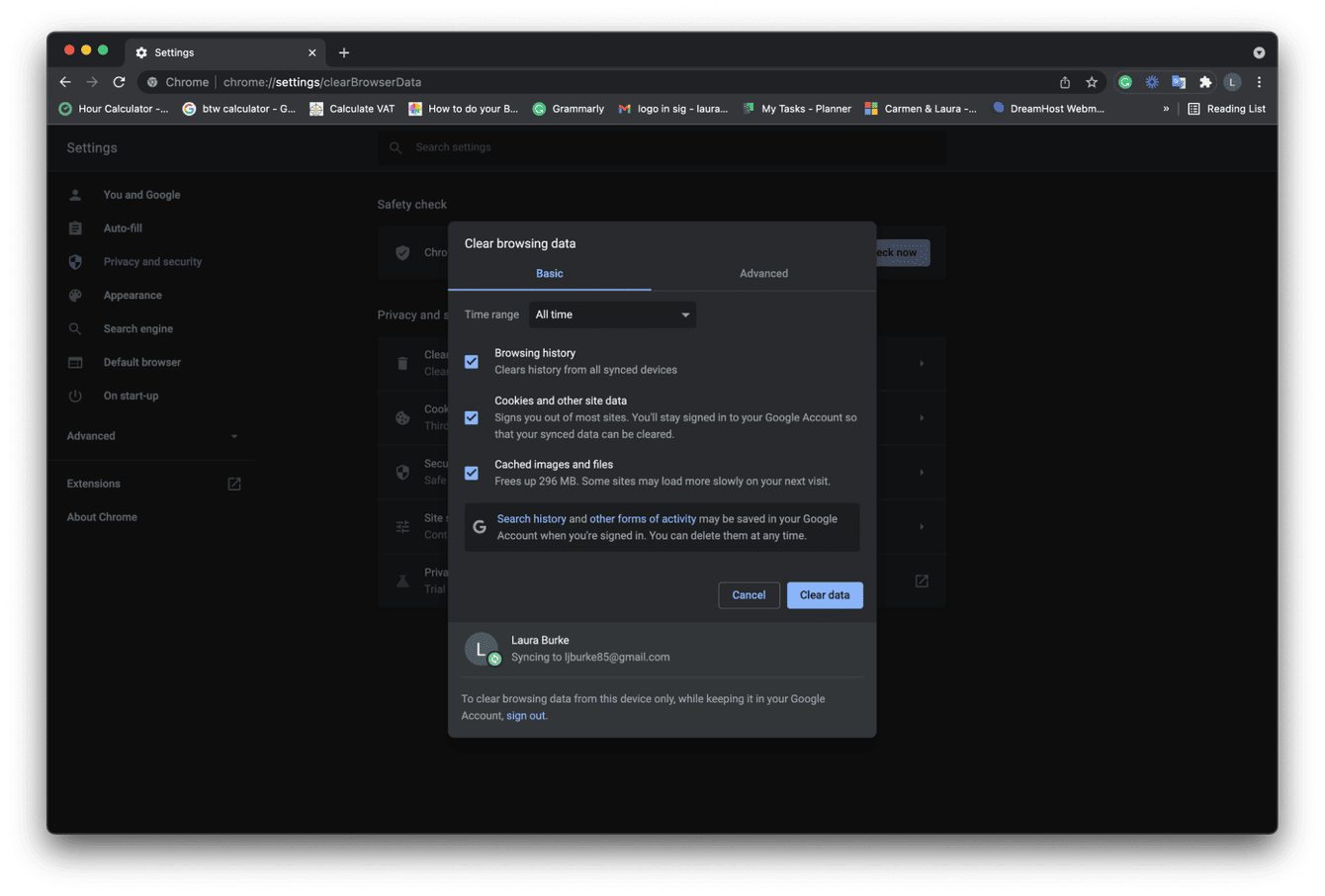Expand the Advanced settings section in sidebar
The image size is (1325, 896).
[x=233, y=435]
